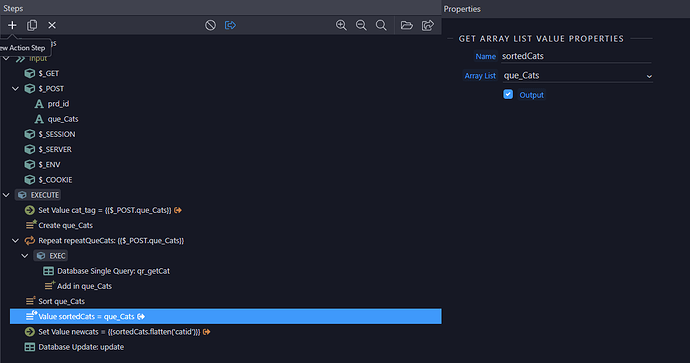Screen dimensions: 690x363
Task: Duplicate the selected step using copy icon
Action: (x=32, y=25)
